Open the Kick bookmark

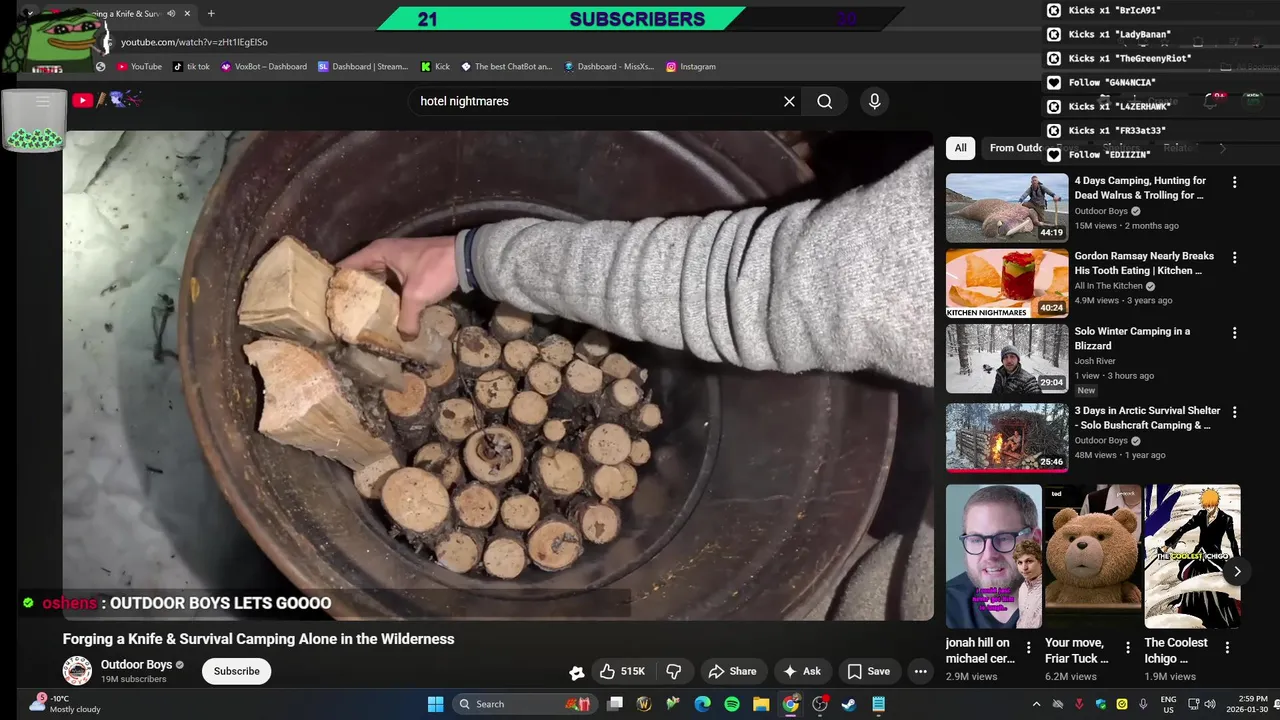(435, 67)
